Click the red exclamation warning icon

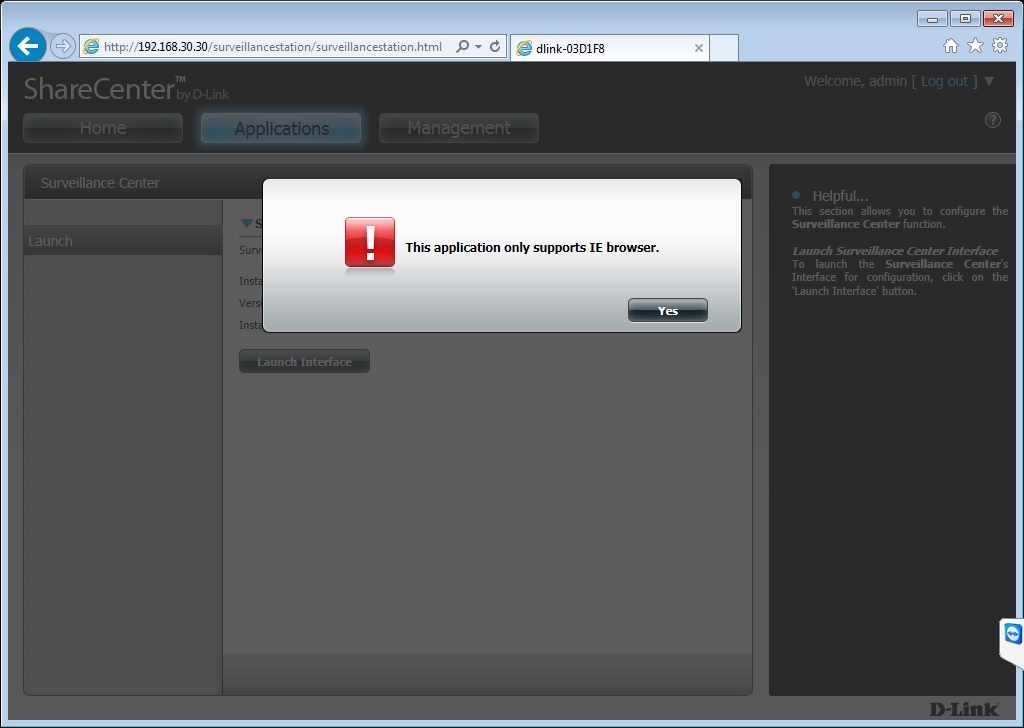[370, 242]
